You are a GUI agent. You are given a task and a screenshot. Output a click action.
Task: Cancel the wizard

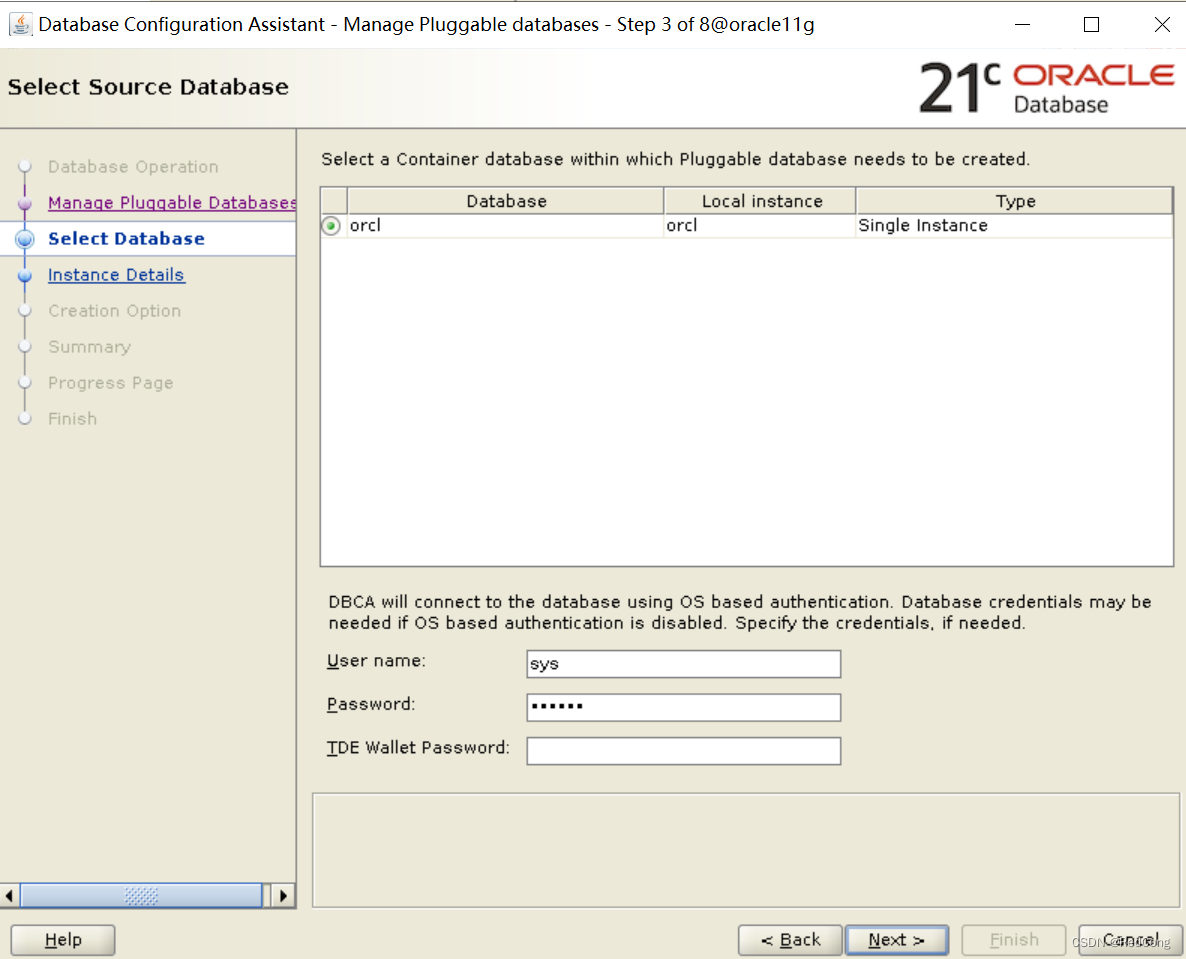point(1130,940)
